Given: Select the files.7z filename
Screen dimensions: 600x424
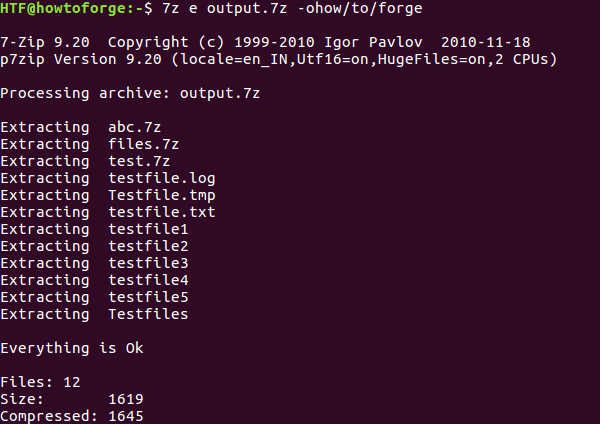Looking at the screenshot, I should coord(143,144).
